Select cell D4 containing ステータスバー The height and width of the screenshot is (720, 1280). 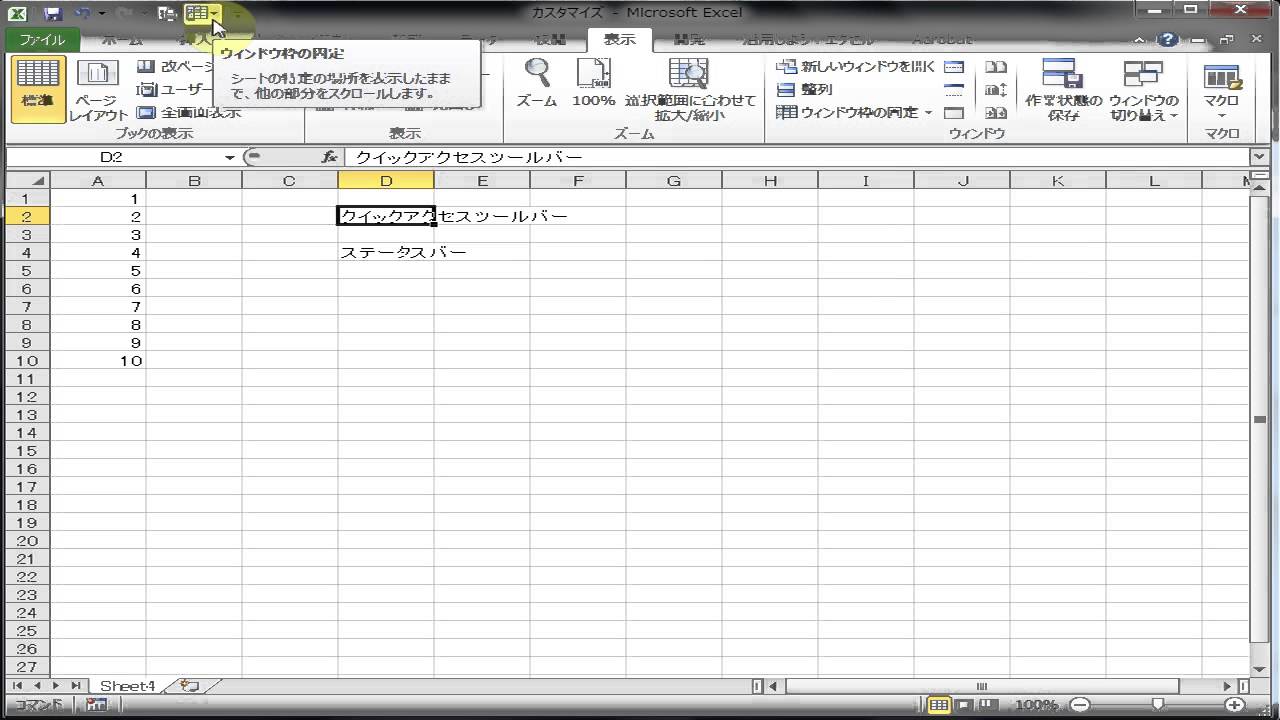[386, 252]
